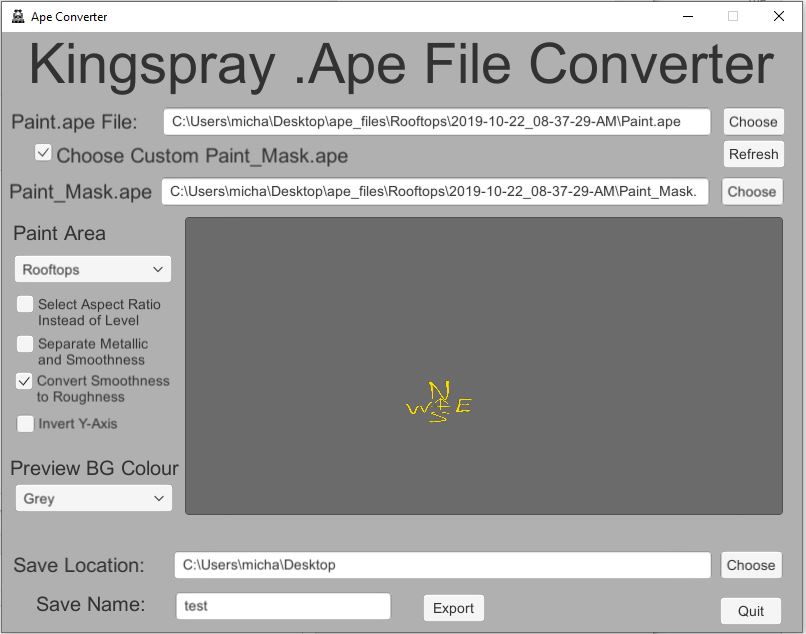Viewport: 806px width, 634px height.
Task: Choose the Save Location folder
Action: [x=750, y=565]
